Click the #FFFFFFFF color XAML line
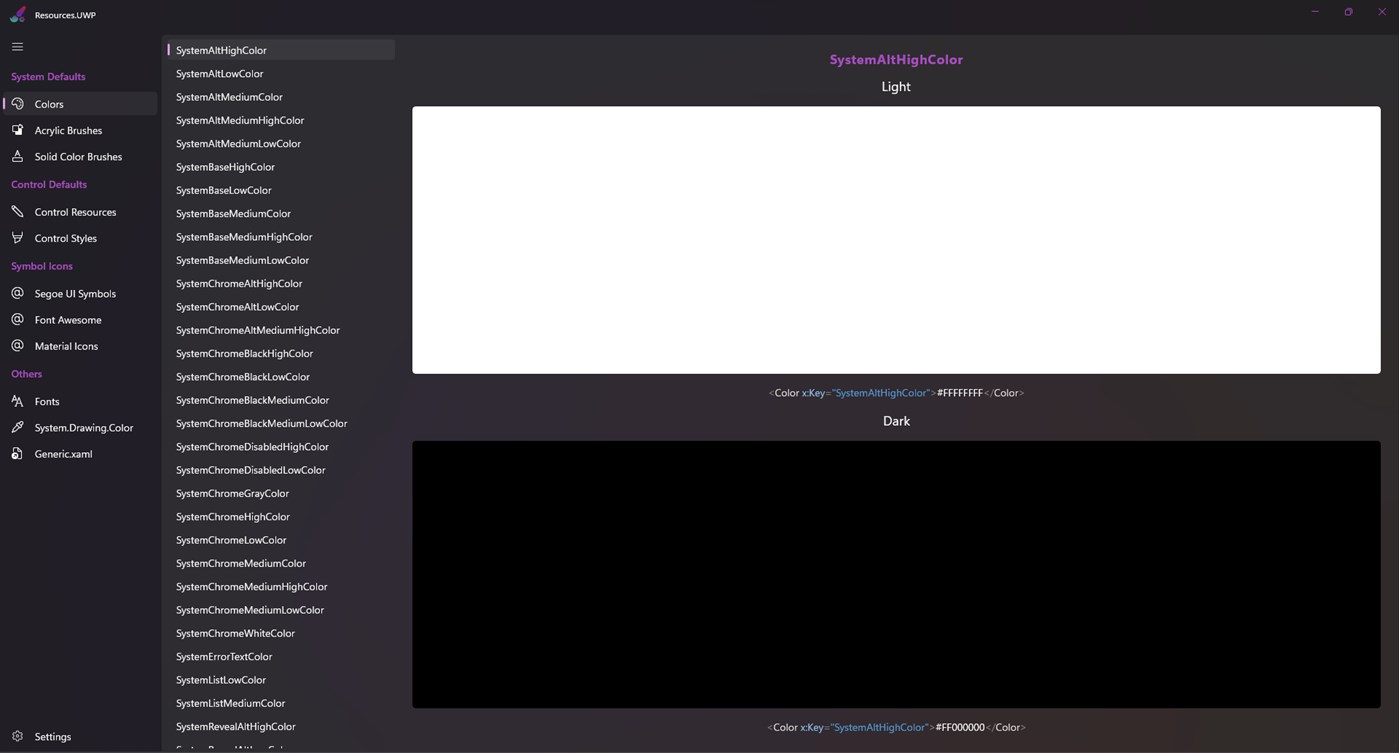1399x753 pixels. click(896, 393)
